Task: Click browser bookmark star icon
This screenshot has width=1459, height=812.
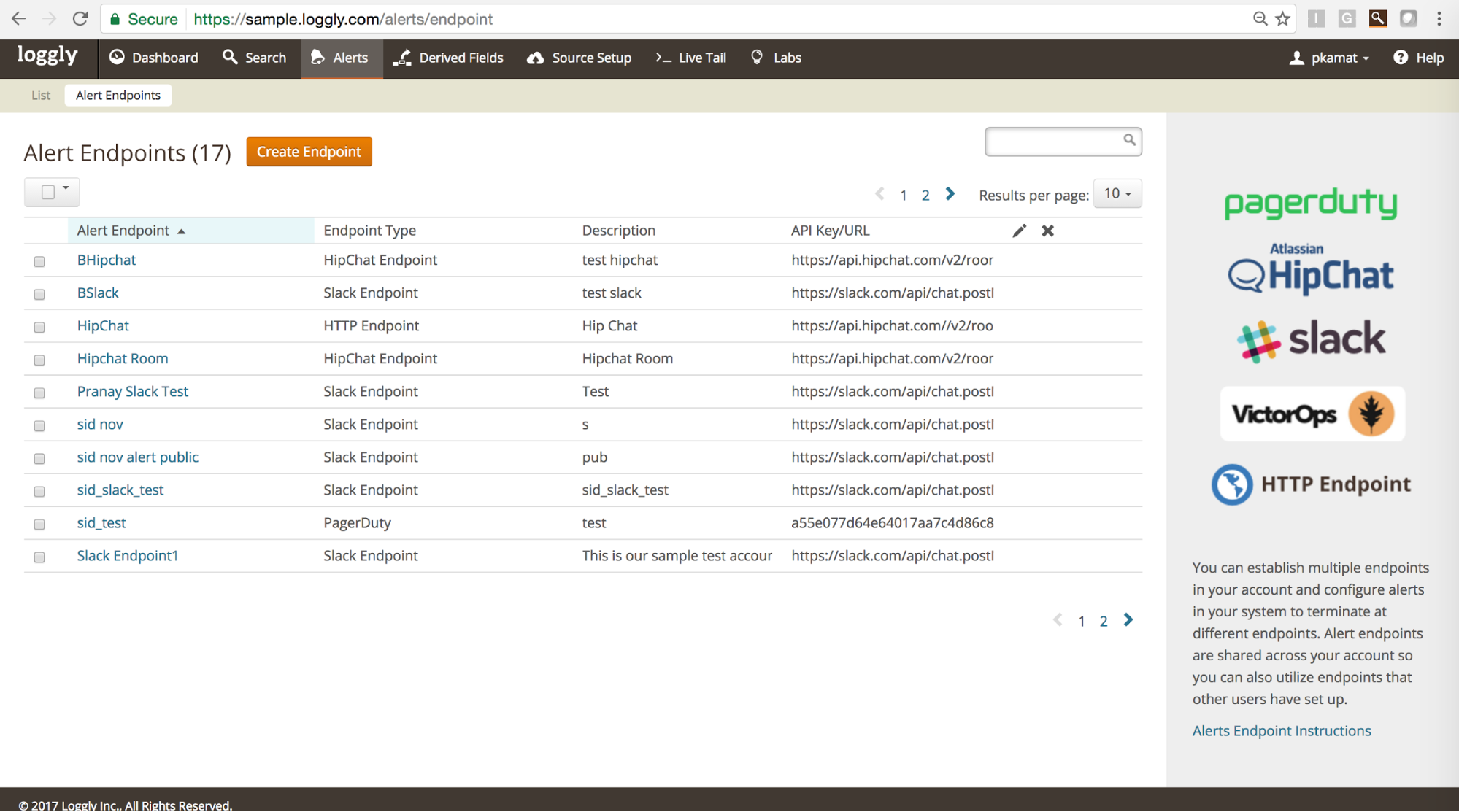Action: coord(1282,19)
